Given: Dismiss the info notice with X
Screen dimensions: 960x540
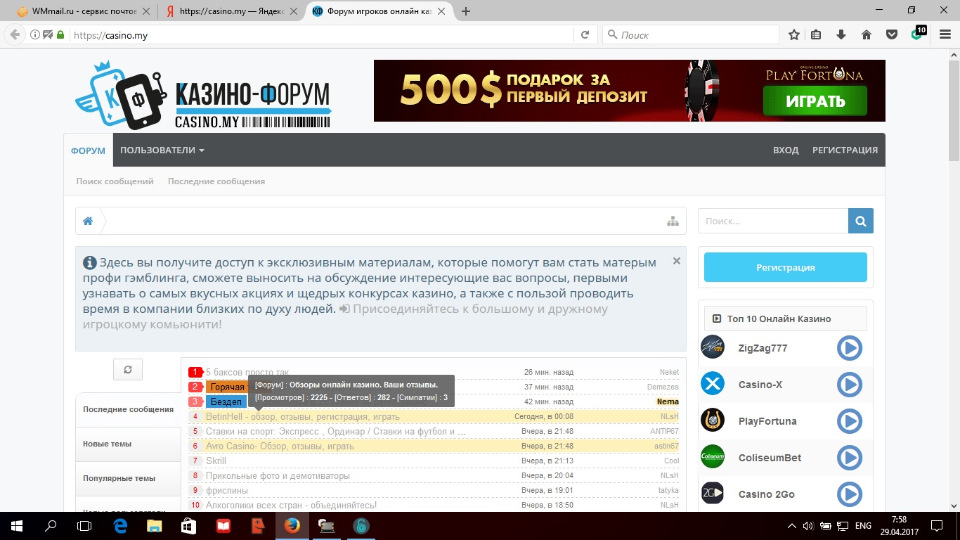Looking at the screenshot, I should [677, 261].
